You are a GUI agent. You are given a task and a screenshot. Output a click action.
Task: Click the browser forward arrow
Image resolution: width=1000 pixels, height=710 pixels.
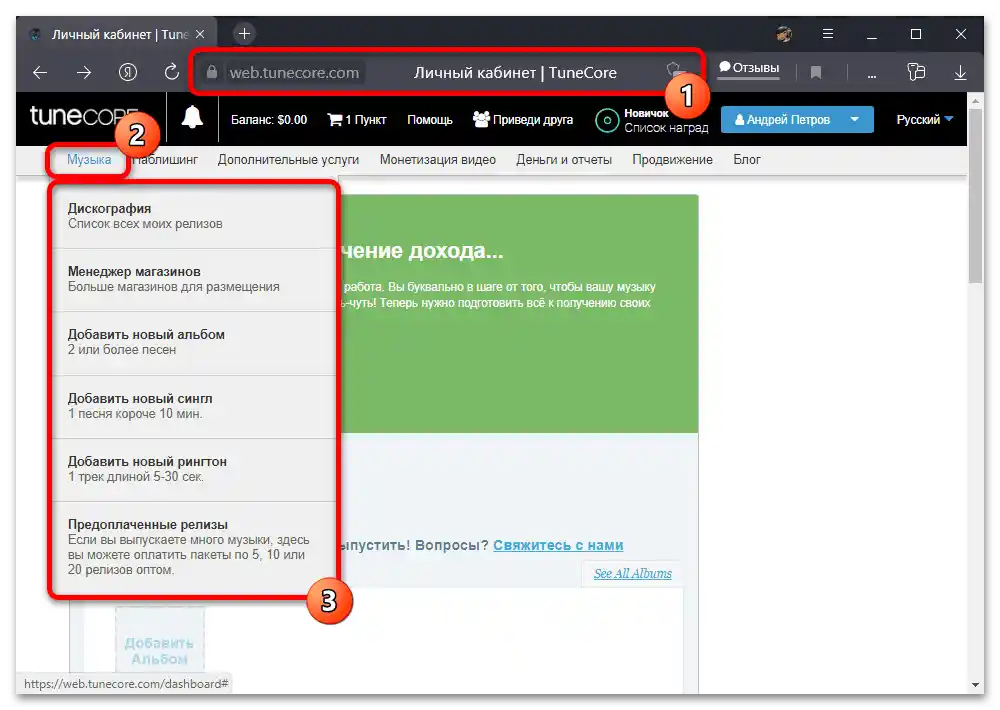click(x=84, y=73)
